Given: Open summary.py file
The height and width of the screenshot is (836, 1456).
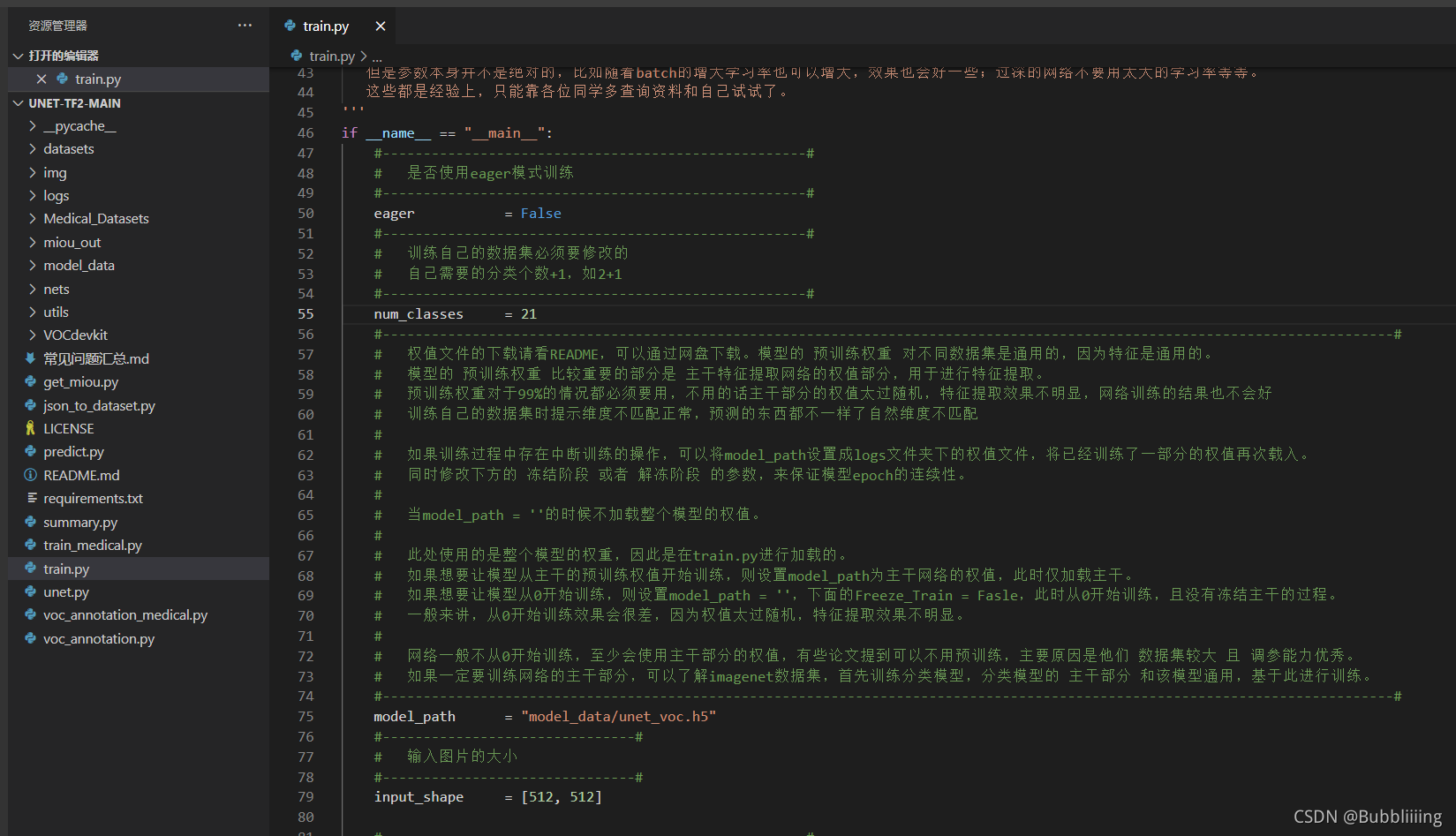Looking at the screenshot, I should click(x=80, y=522).
